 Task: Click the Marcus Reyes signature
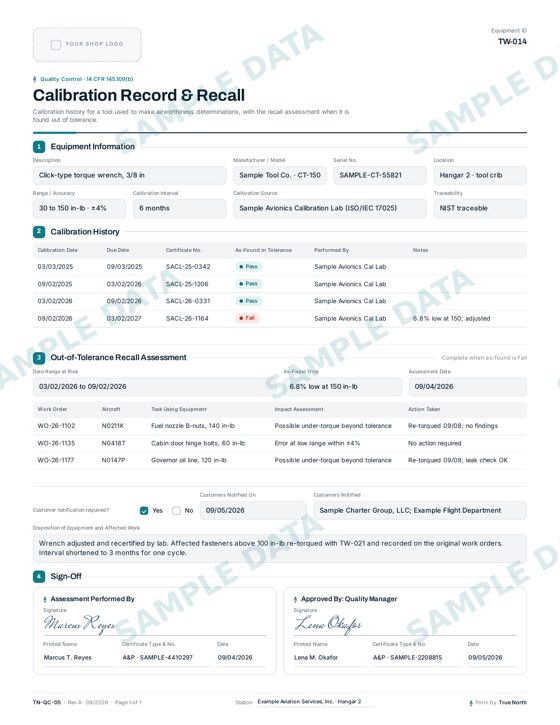click(x=80, y=624)
